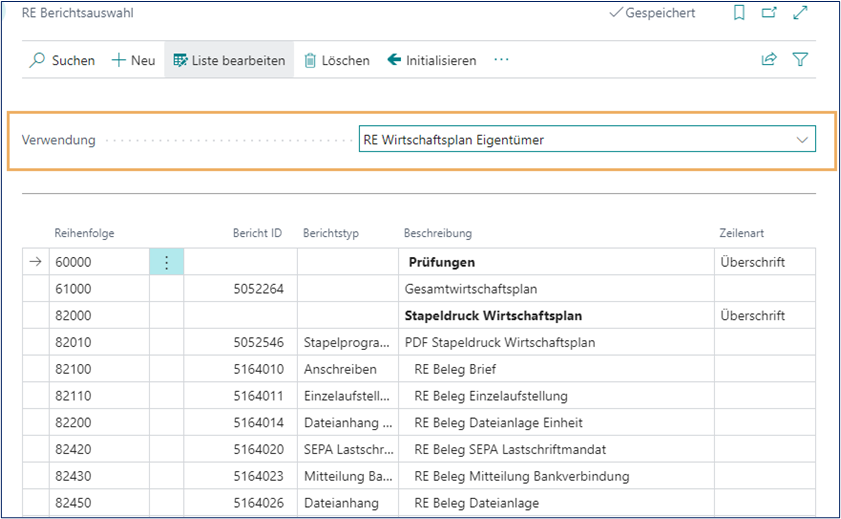This screenshot has width=841, height=519.
Task: Sort by the Reihenfolge column header
Action: [84, 233]
